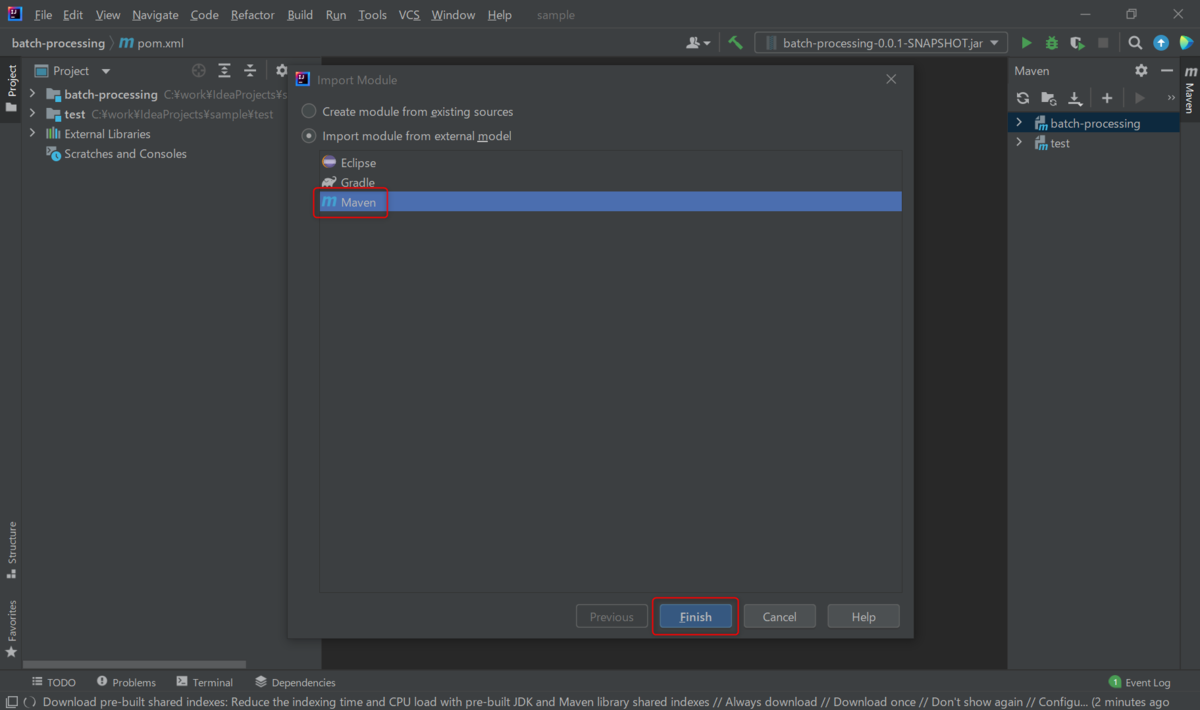Viewport: 1200px width, 710px height.
Task: Expand batch-processing in Maven panel
Action: pos(1019,123)
